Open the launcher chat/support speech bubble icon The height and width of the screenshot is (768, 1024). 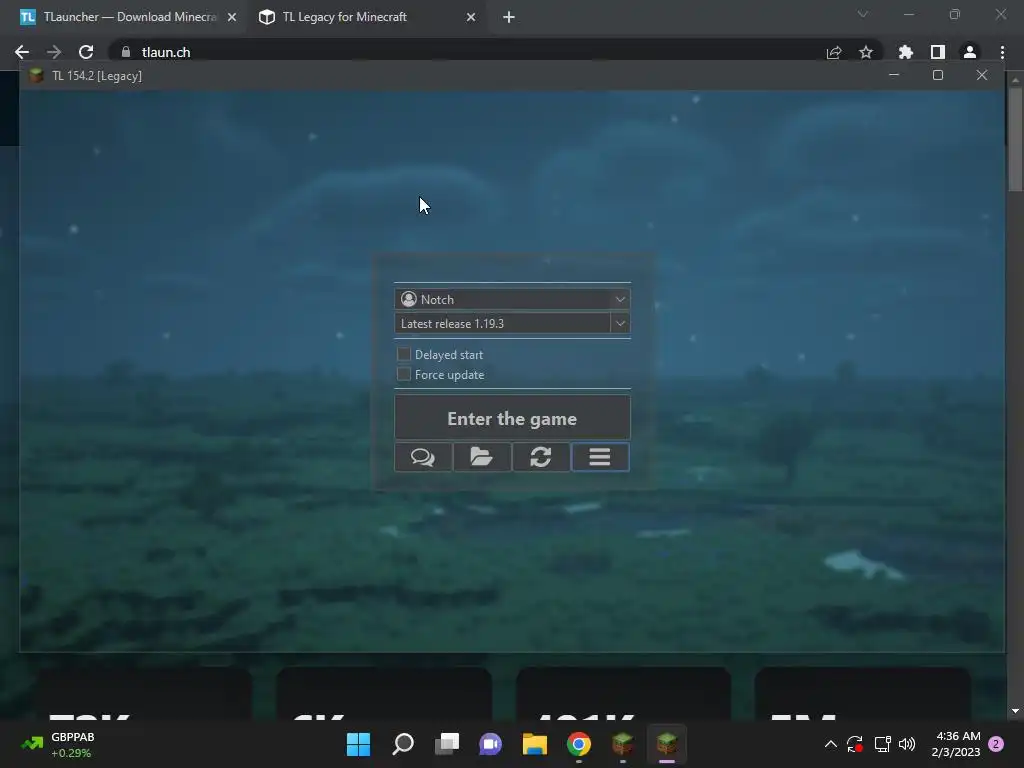(423, 456)
